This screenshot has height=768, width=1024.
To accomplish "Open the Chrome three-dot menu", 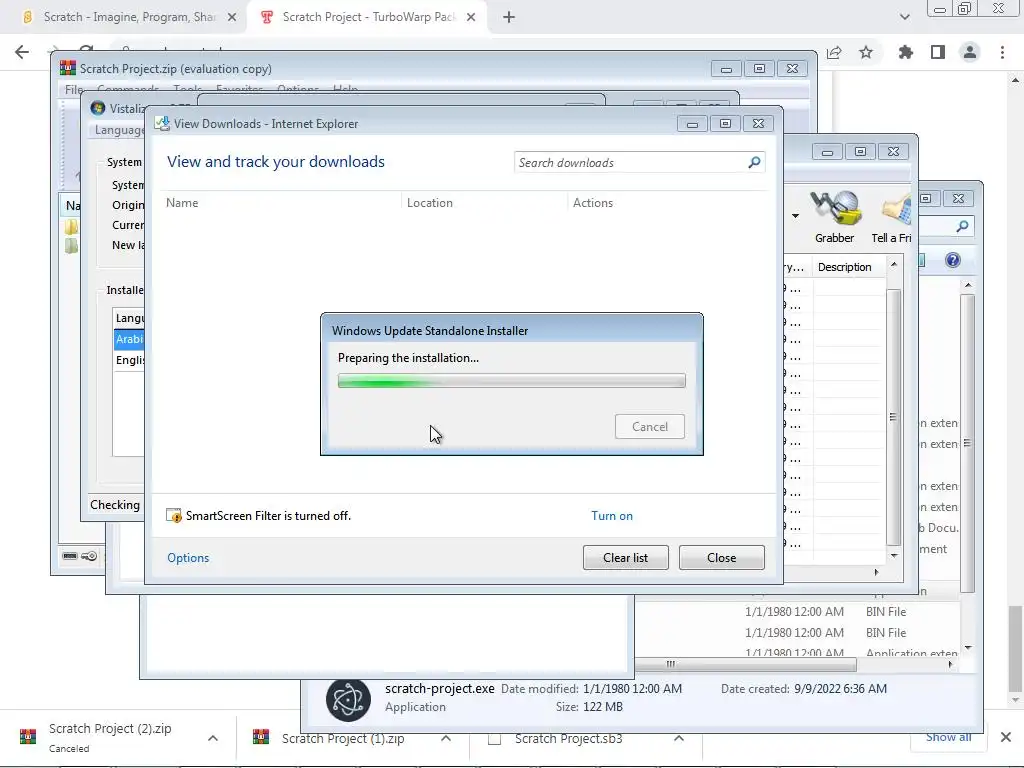I will [1002, 52].
